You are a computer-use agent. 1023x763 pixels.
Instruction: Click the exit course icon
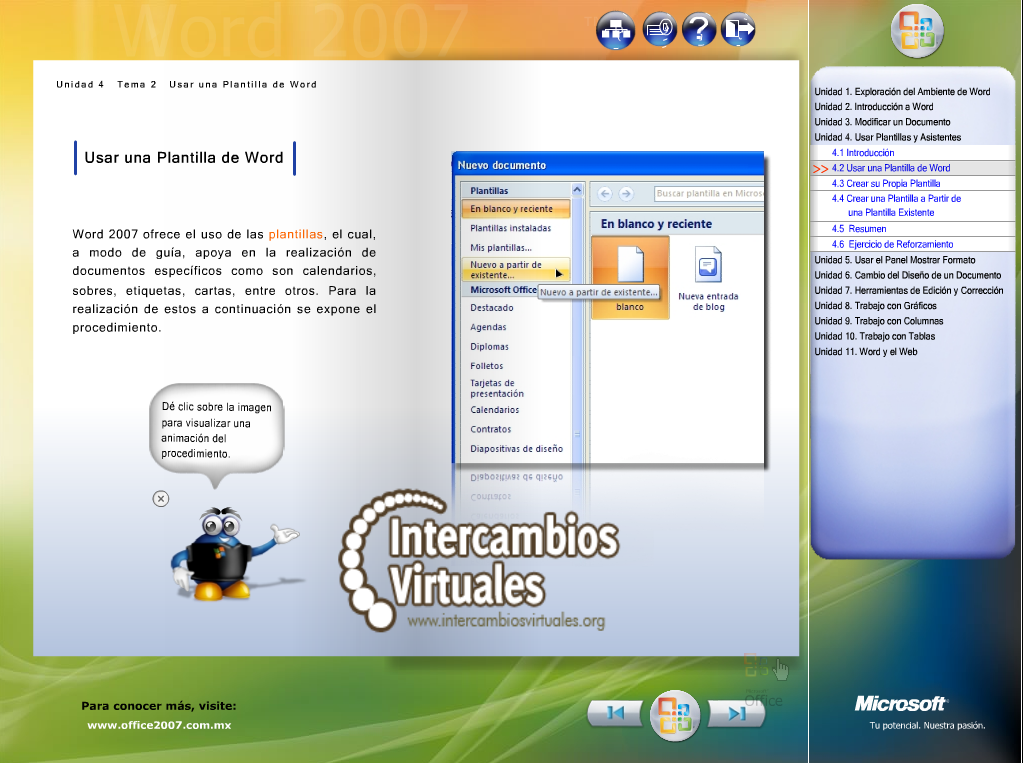[739, 29]
